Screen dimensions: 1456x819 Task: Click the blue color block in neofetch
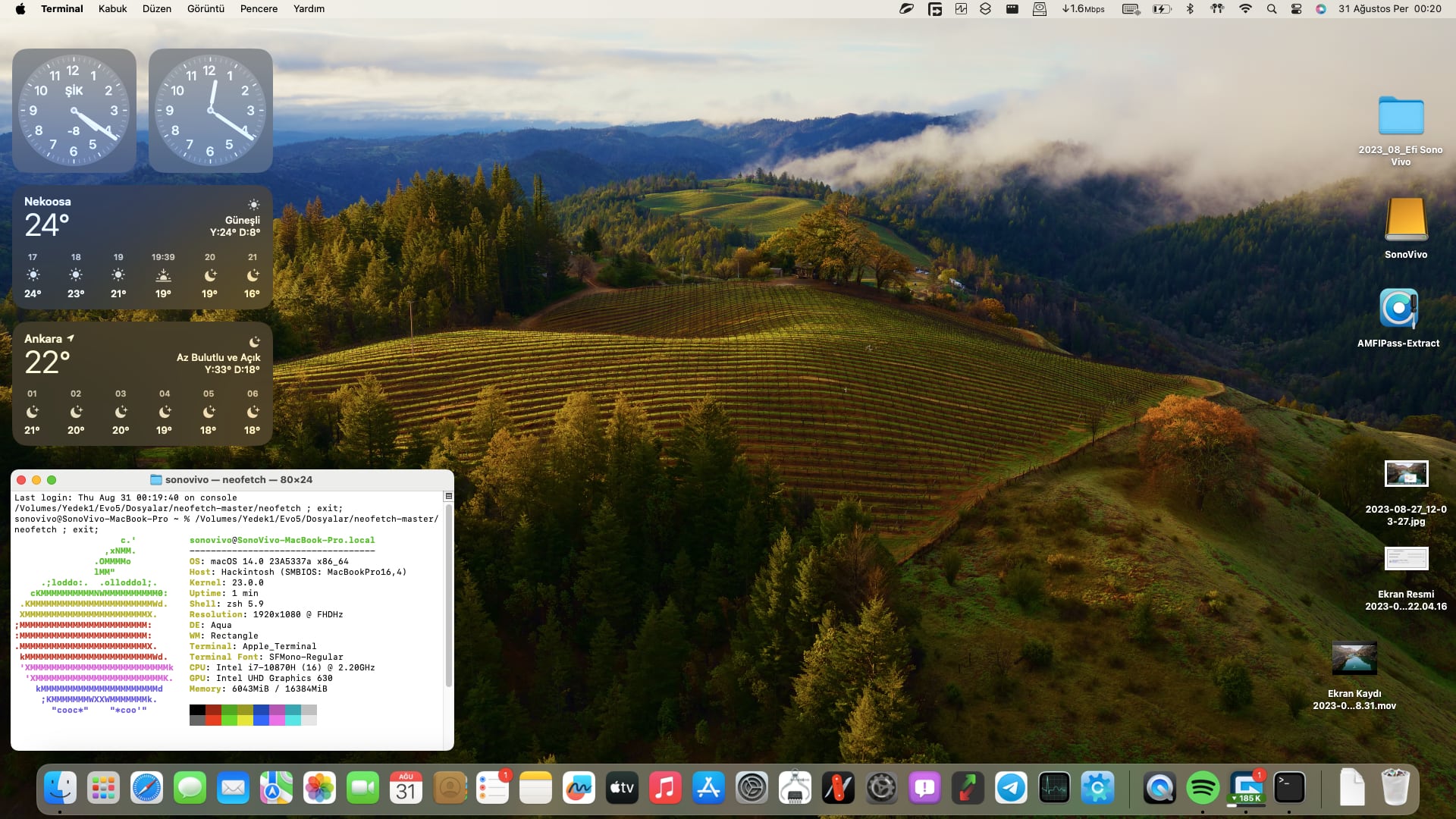[261, 714]
